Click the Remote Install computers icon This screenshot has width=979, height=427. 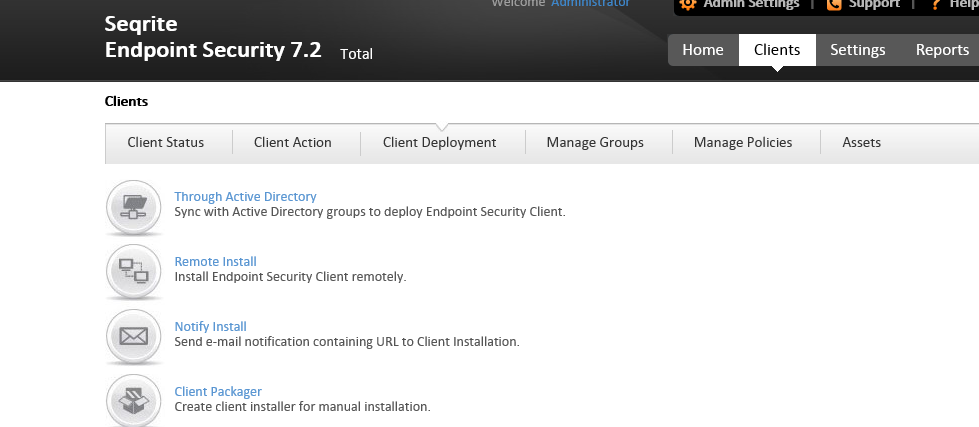pos(134,272)
